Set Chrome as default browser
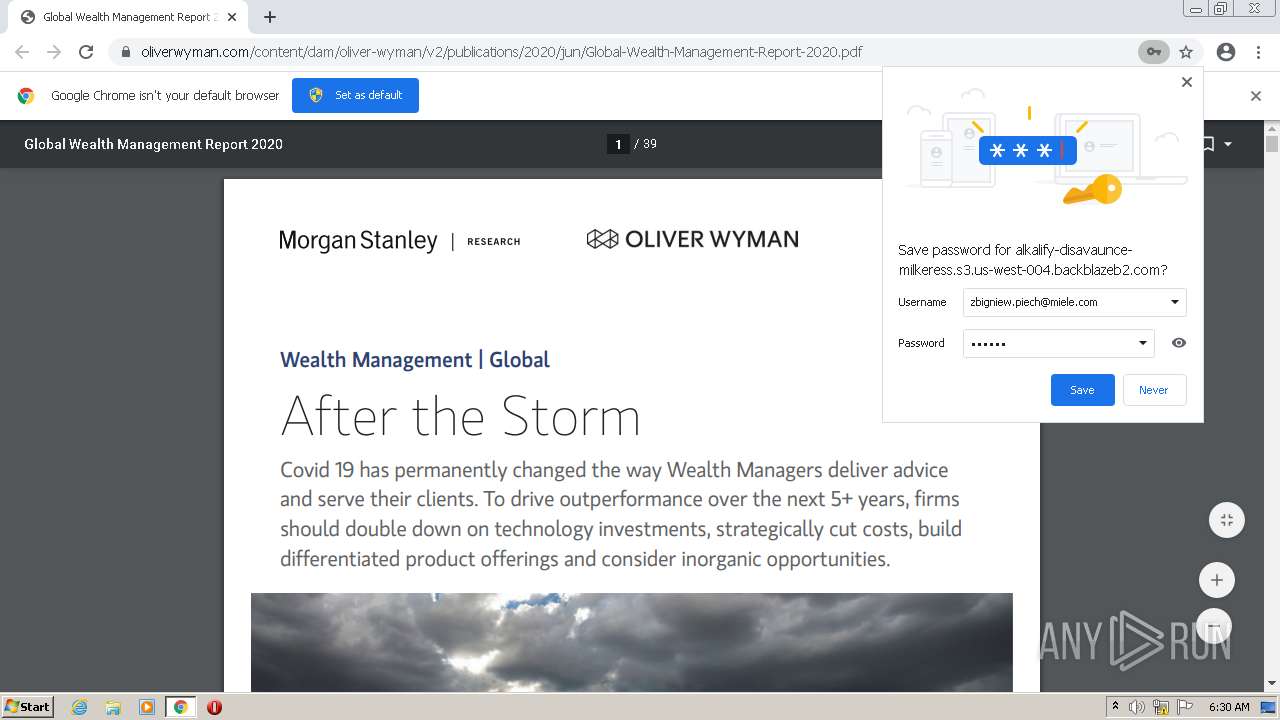The image size is (1280, 720). click(355, 95)
